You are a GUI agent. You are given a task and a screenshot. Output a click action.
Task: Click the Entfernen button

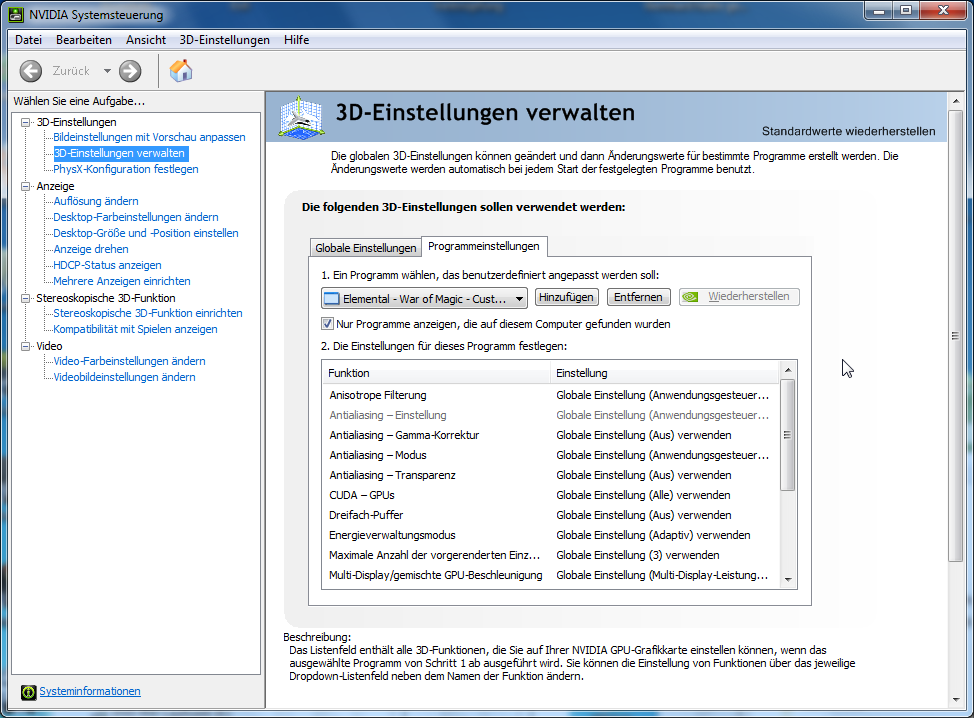tap(638, 297)
